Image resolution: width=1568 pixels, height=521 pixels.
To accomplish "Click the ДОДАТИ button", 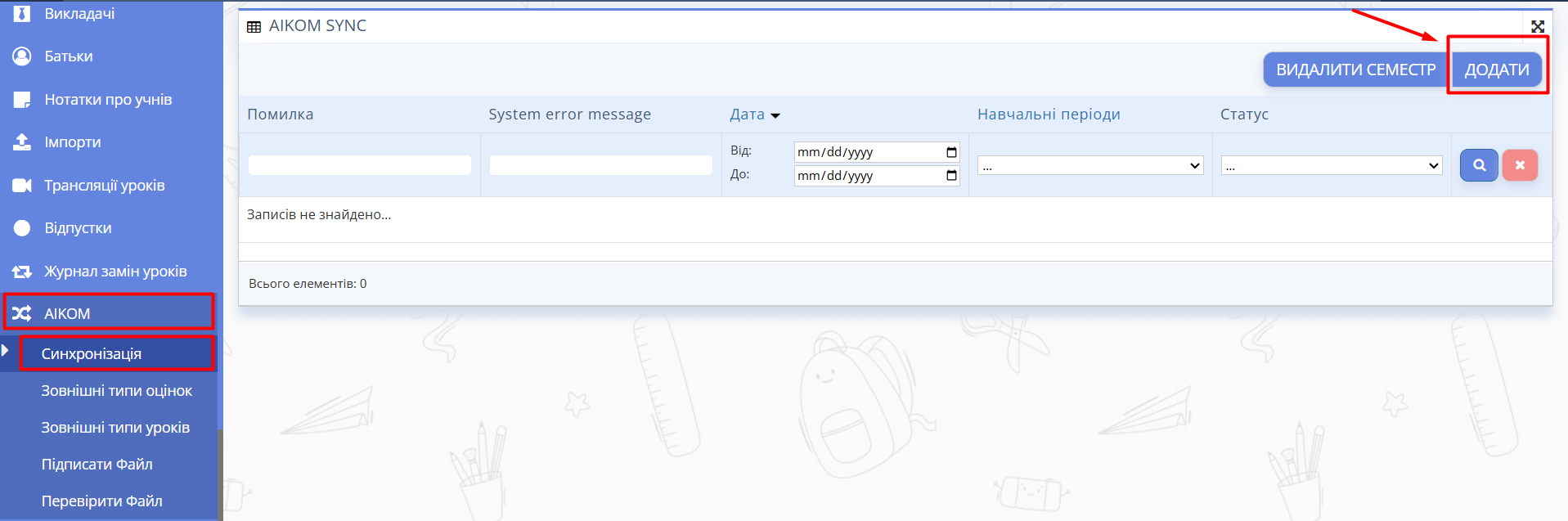I will [1496, 70].
